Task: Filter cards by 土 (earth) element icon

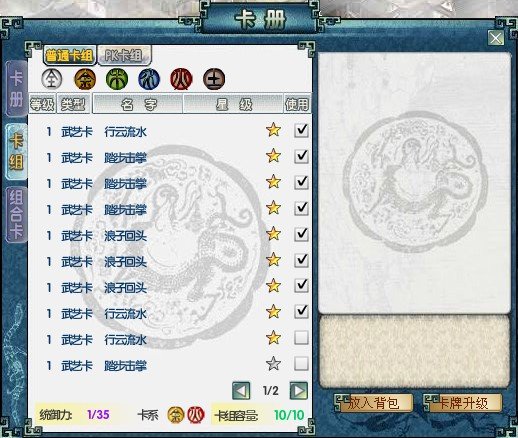Action: click(214, 79)
